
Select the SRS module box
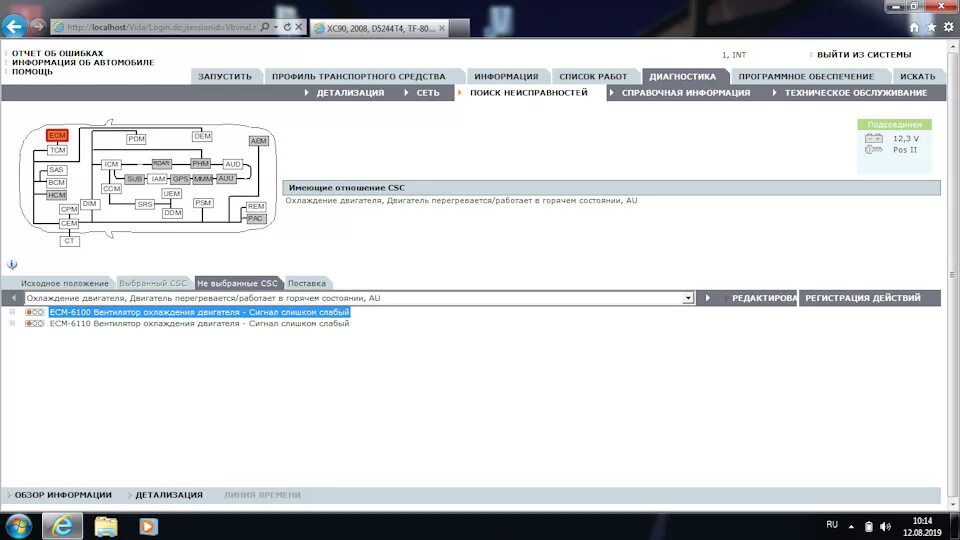click(144, 204)
